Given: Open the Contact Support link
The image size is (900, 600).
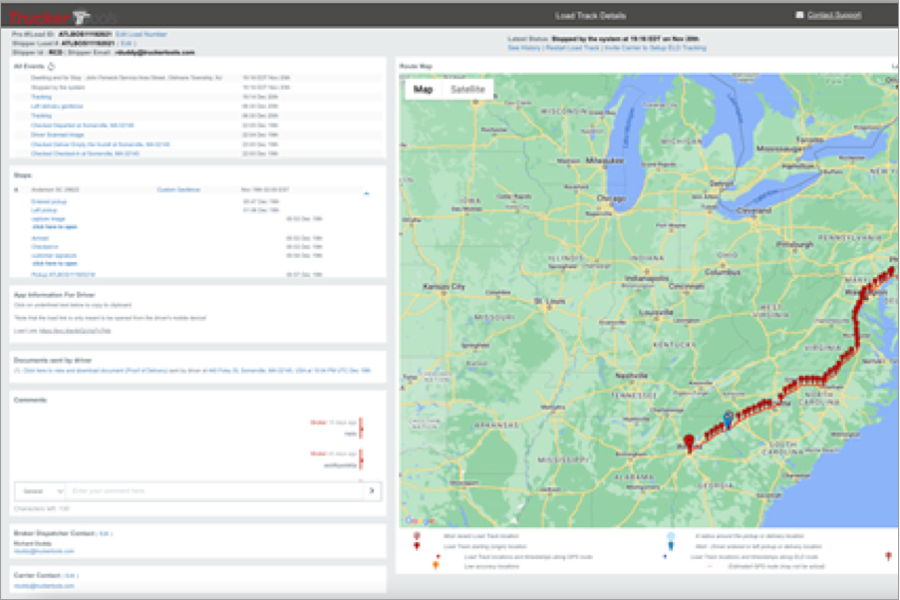Looking at the screenshot, I should click(x=834, y=15).
